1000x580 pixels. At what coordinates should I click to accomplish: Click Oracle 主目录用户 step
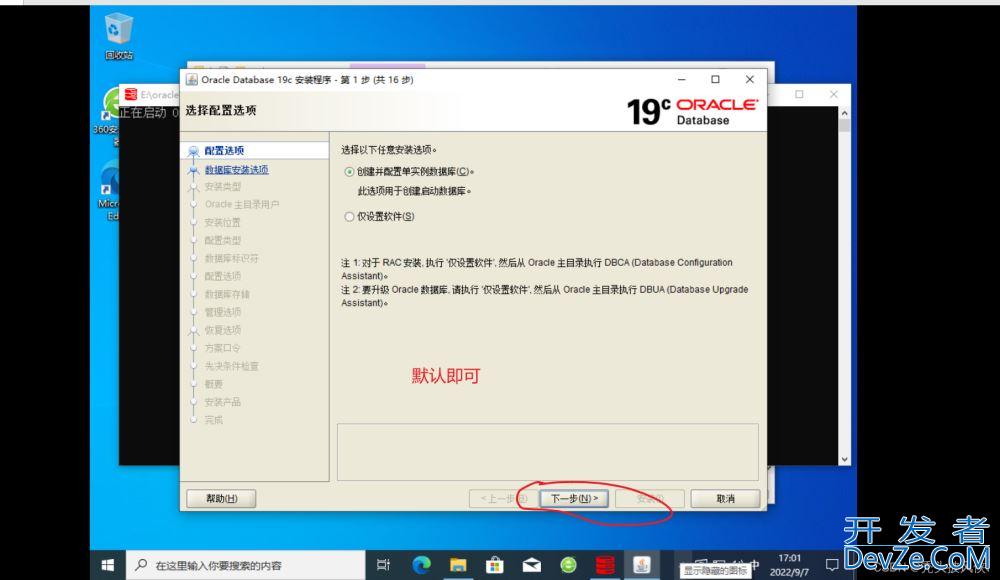[x=242, y=204]
